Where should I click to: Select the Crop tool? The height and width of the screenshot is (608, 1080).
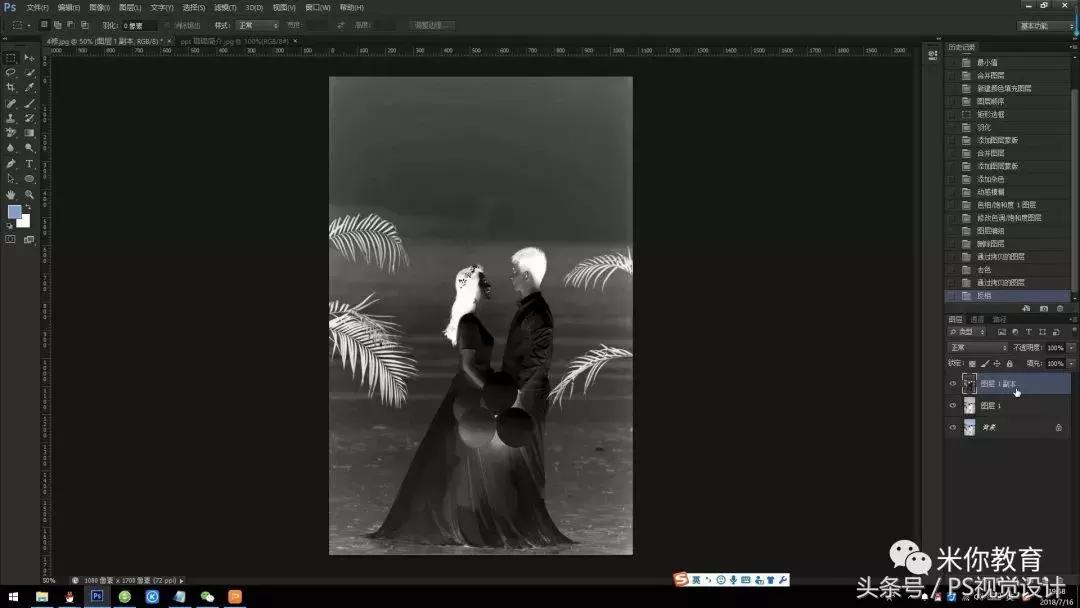(x=11, y=87)
